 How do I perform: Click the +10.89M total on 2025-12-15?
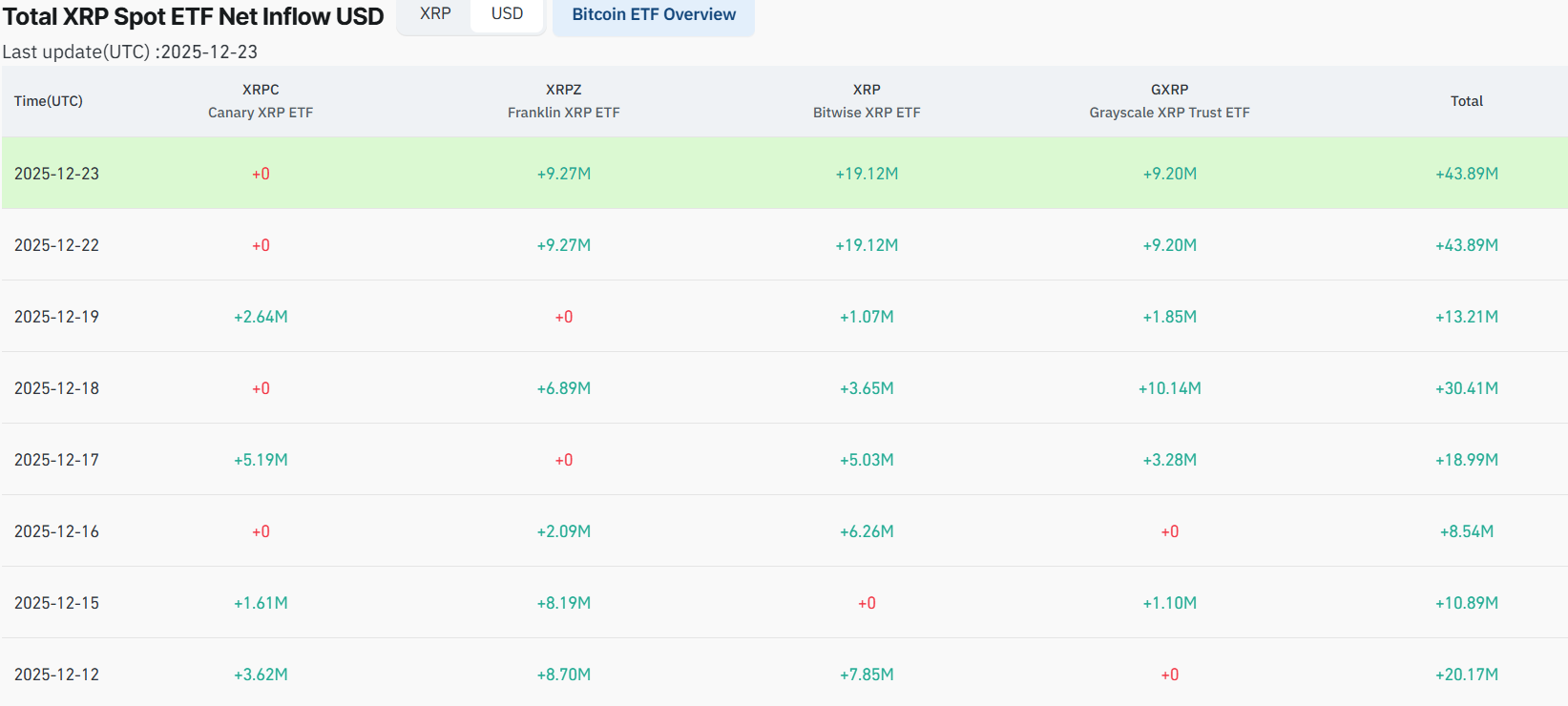(x=1467, y=603)
